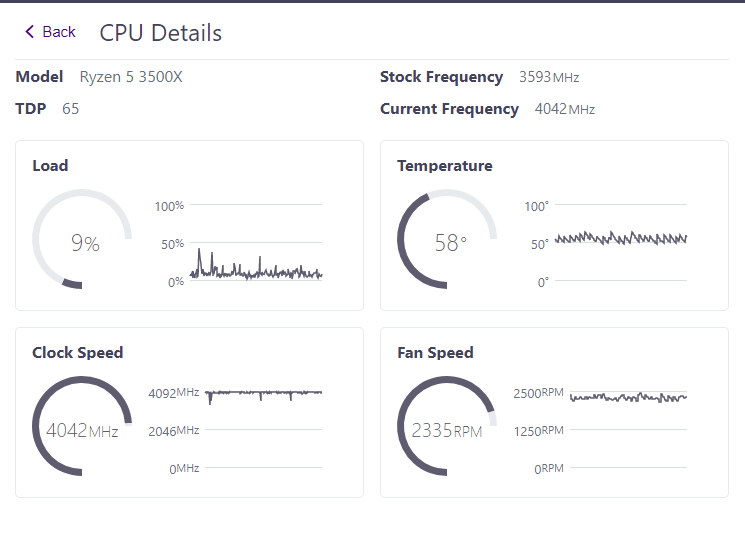
Task: Click the CPU Details page title
Action: pos(160,33)
